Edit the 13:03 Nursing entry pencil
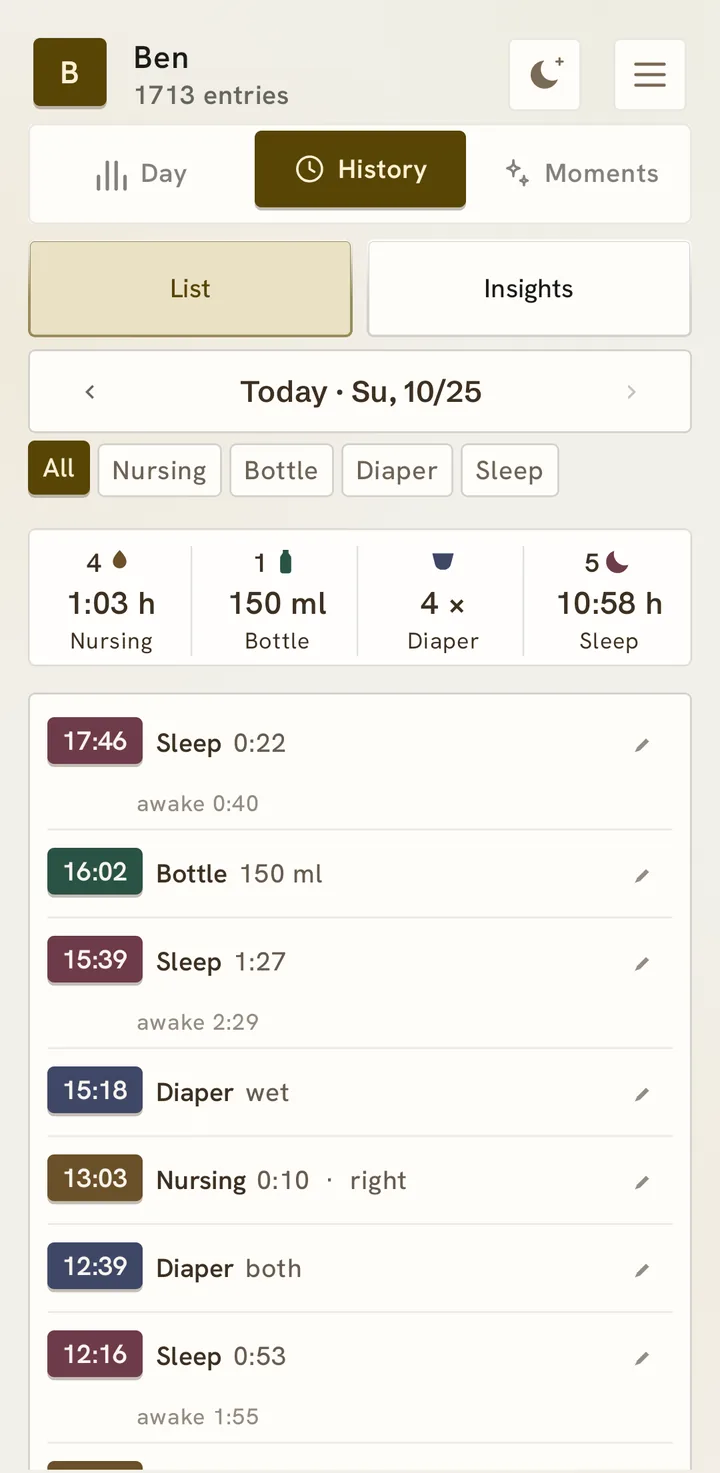720x1473 pixels. (x=642, y=1182)
